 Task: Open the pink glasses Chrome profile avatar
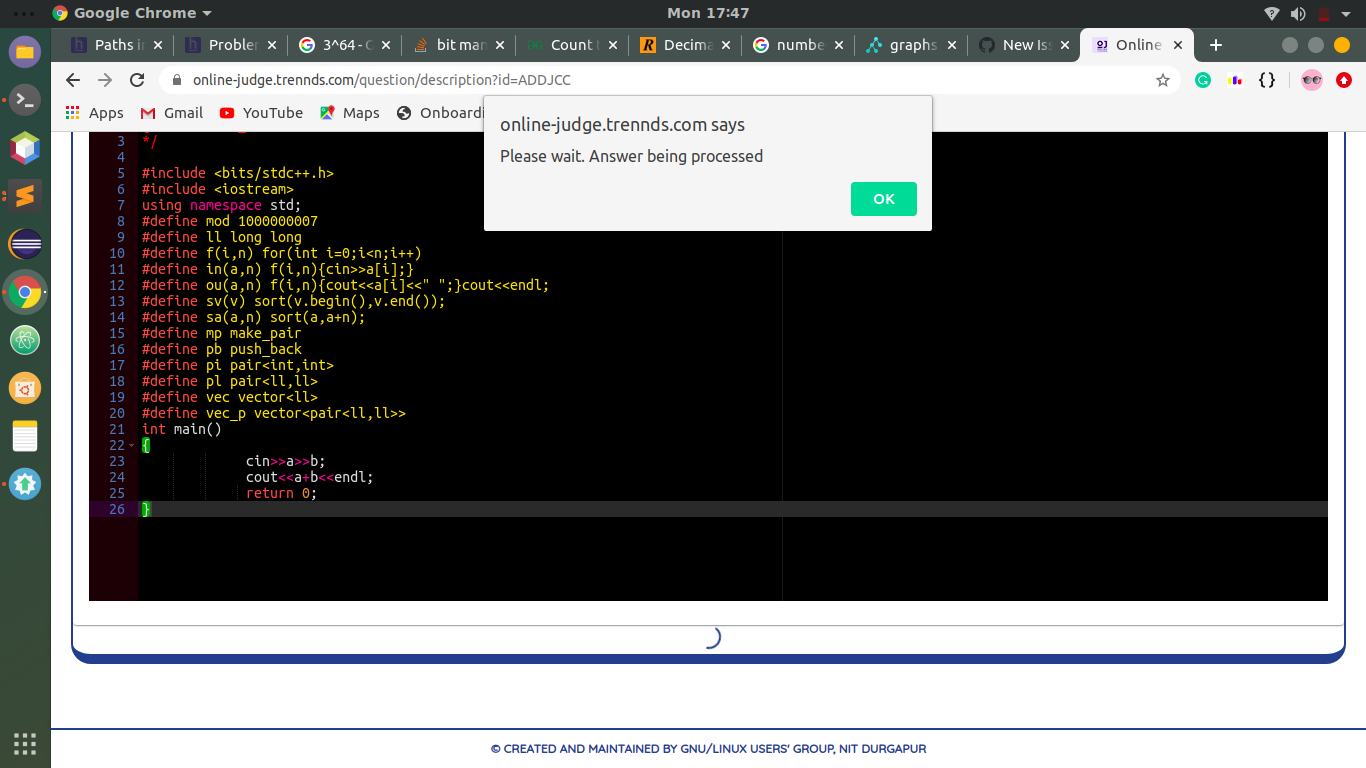pos(1312,79)
